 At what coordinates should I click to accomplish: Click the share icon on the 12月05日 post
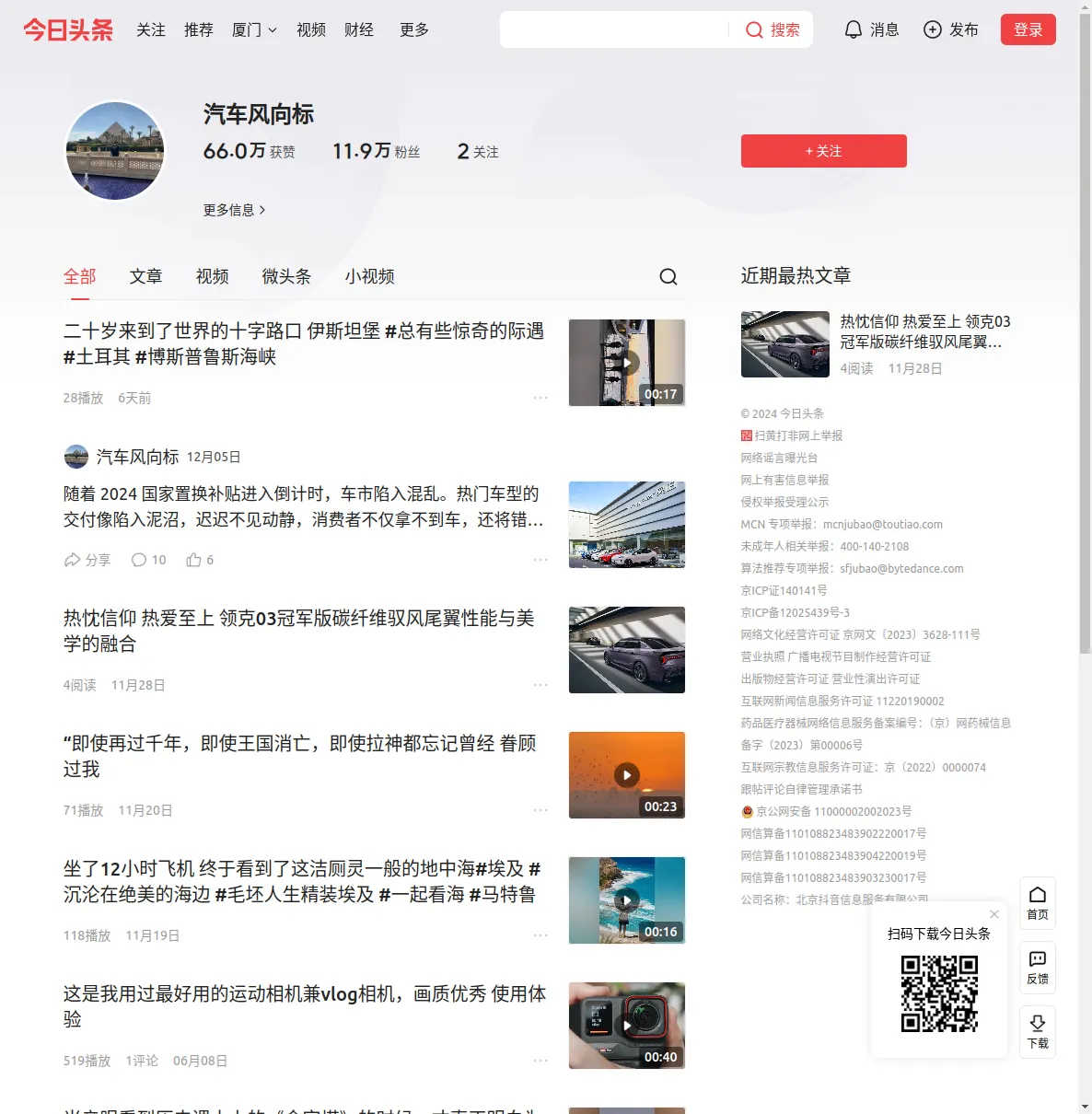[73, 560]
